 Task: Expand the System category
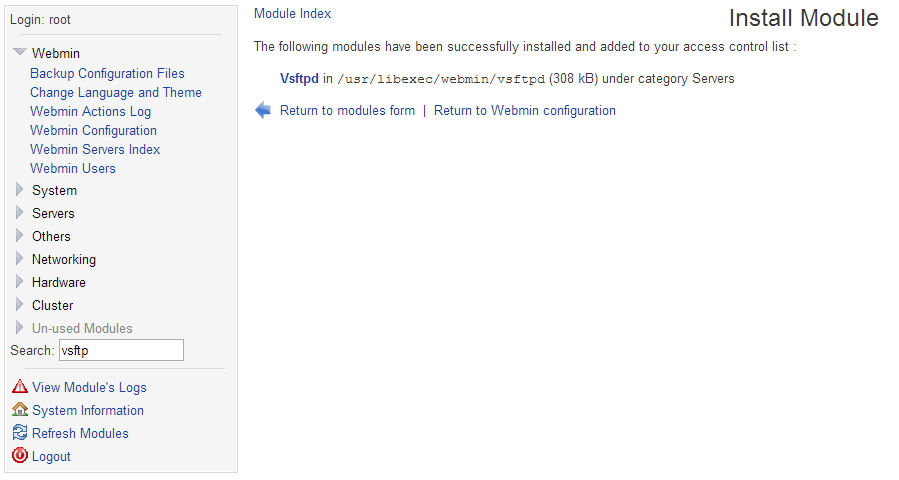[x=19, y=190]
